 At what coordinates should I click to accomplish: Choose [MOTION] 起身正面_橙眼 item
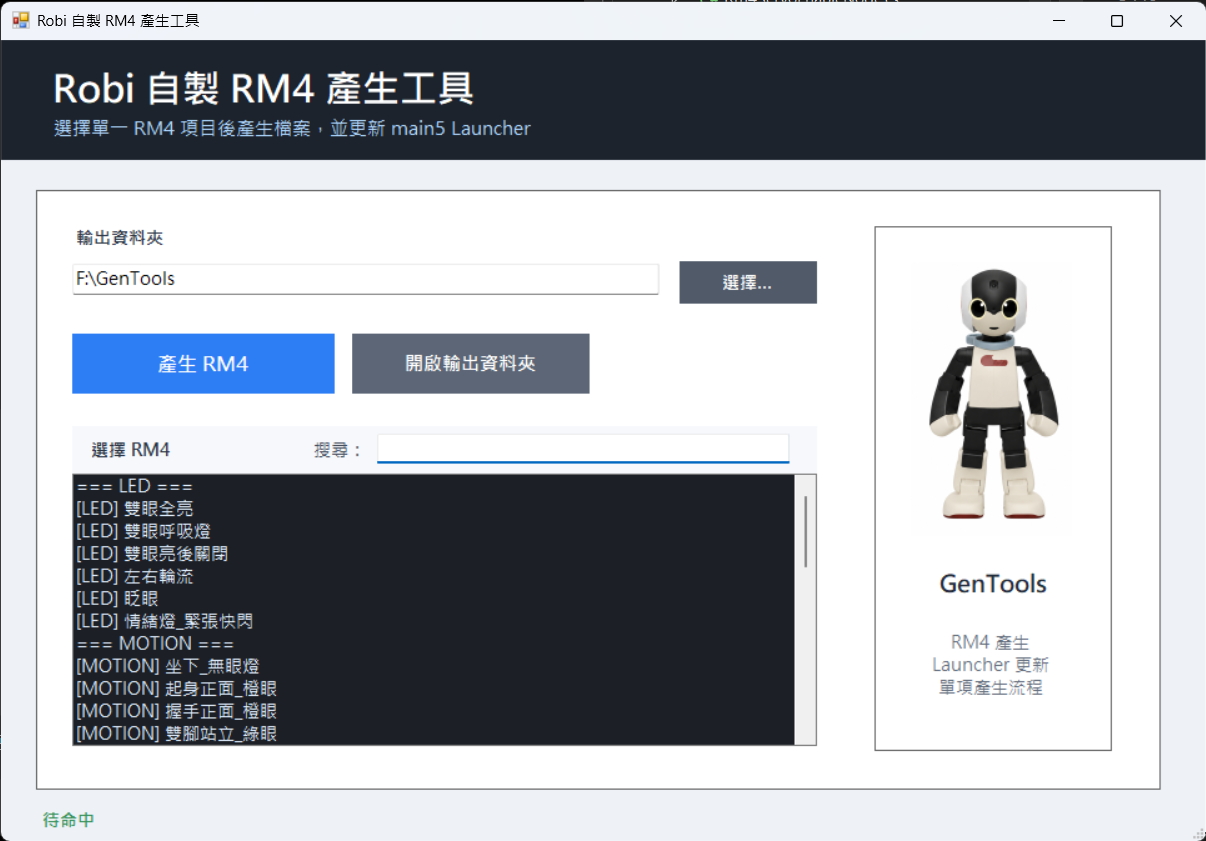pos(434,689)
